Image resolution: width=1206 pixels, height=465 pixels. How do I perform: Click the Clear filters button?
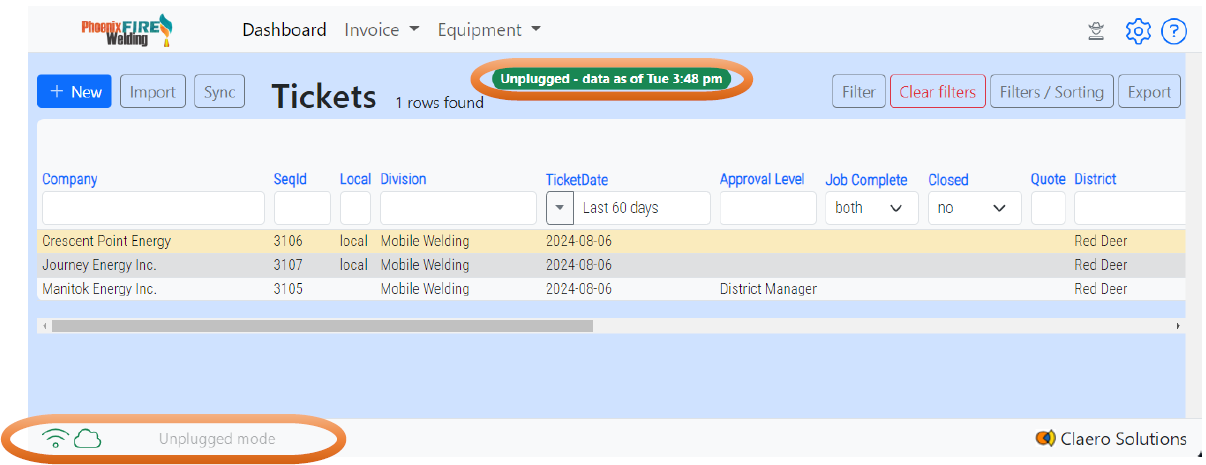(x=937, y=92)
